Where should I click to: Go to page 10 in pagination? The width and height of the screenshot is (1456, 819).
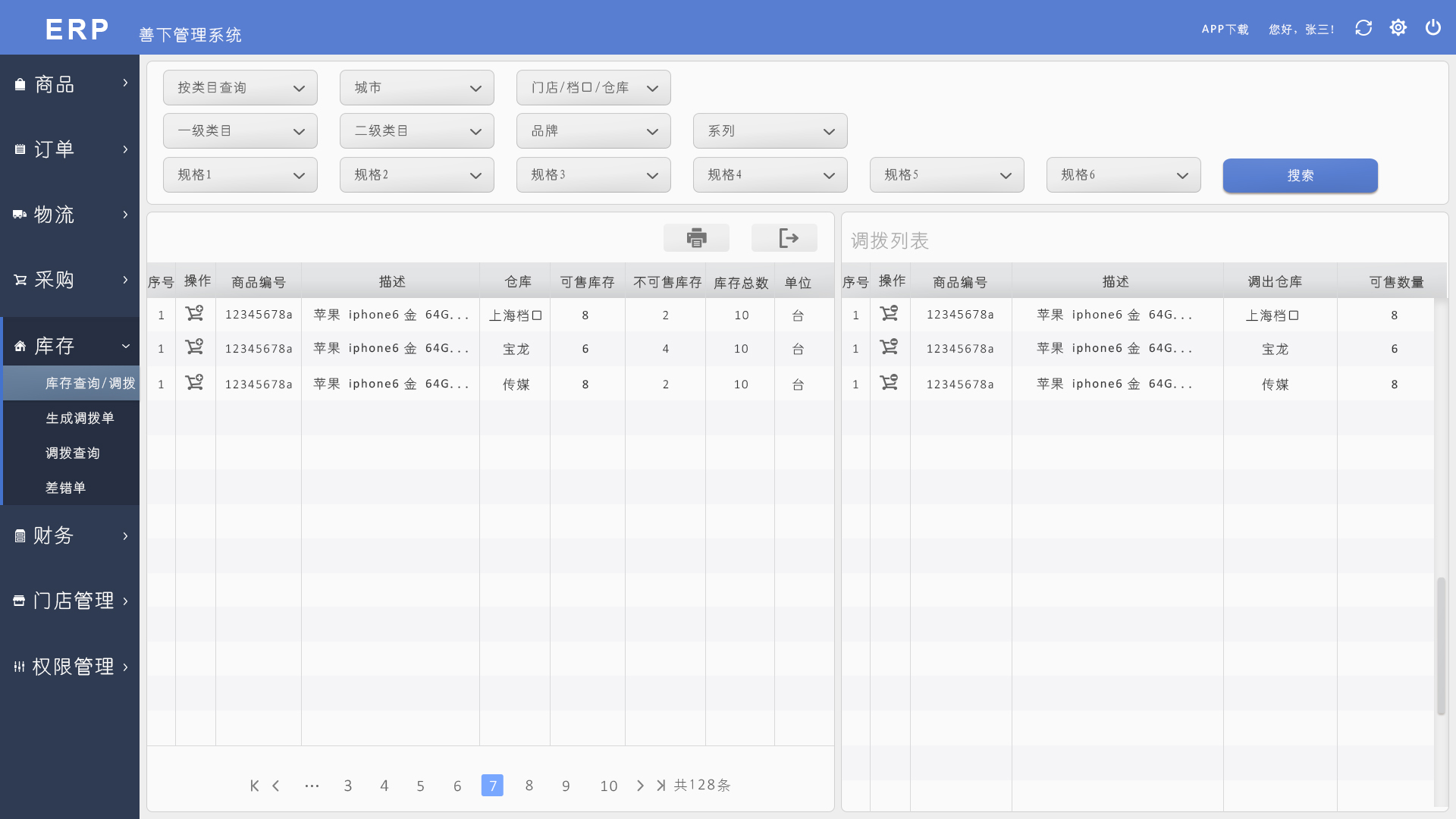(x=608, y=786)
